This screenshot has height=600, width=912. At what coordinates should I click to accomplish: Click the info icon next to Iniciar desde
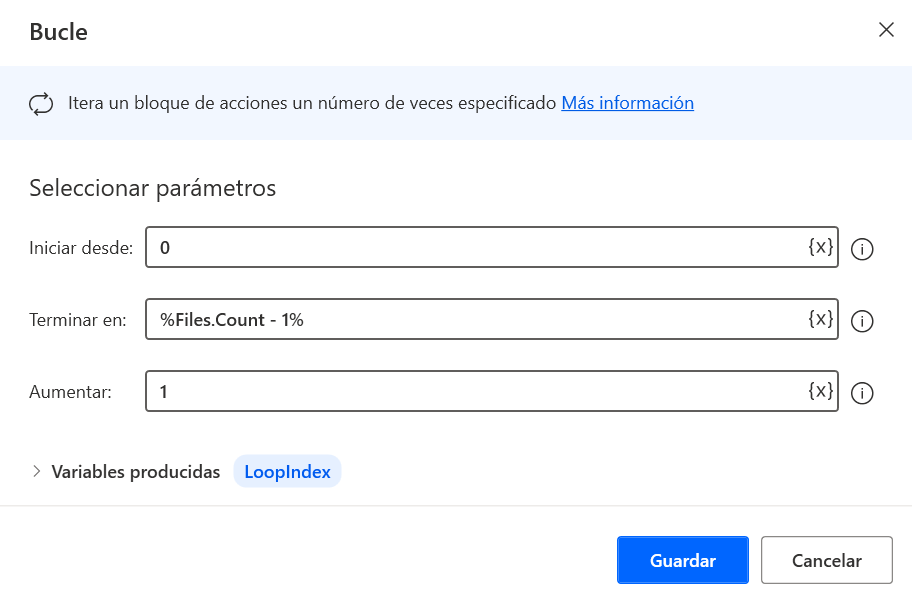(862, 249)
